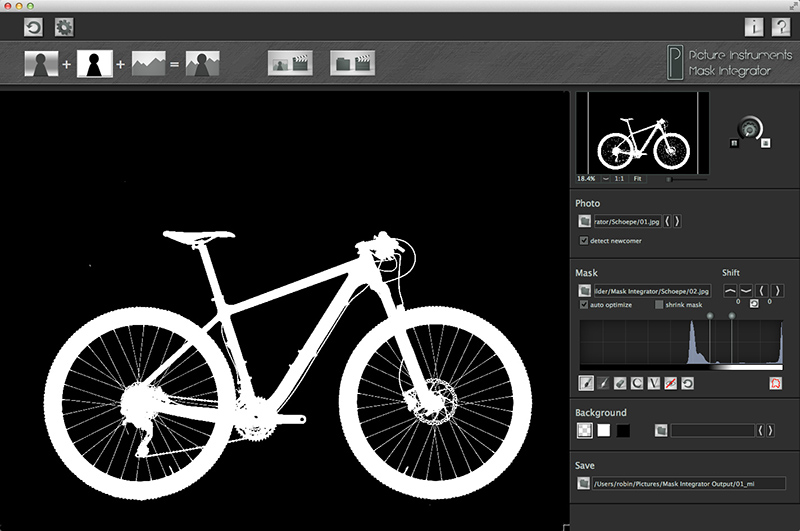This screenshot has width=800, height=531.
Task: Toggle the detect newcomer checkbox
Action: coord(584,241)
